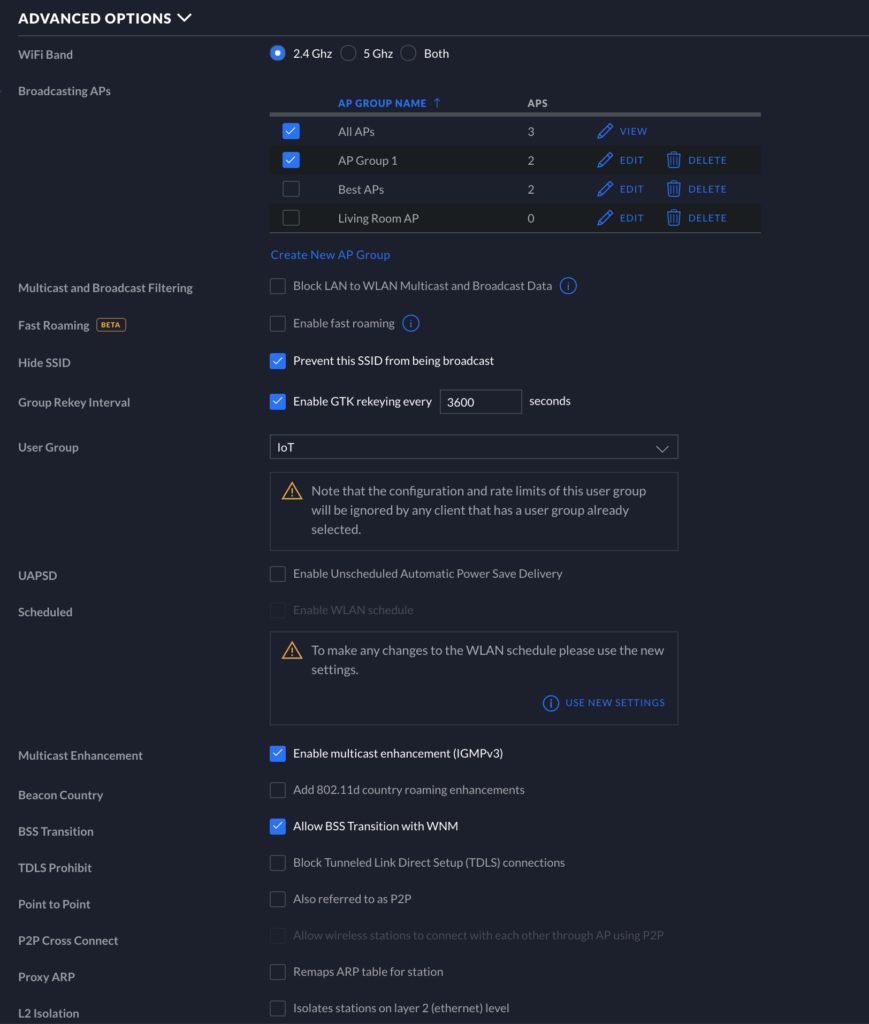The image size is (869, 1024).
Task: Click the GTK rekeying seconds field
Action: click(x=481, y=402)
